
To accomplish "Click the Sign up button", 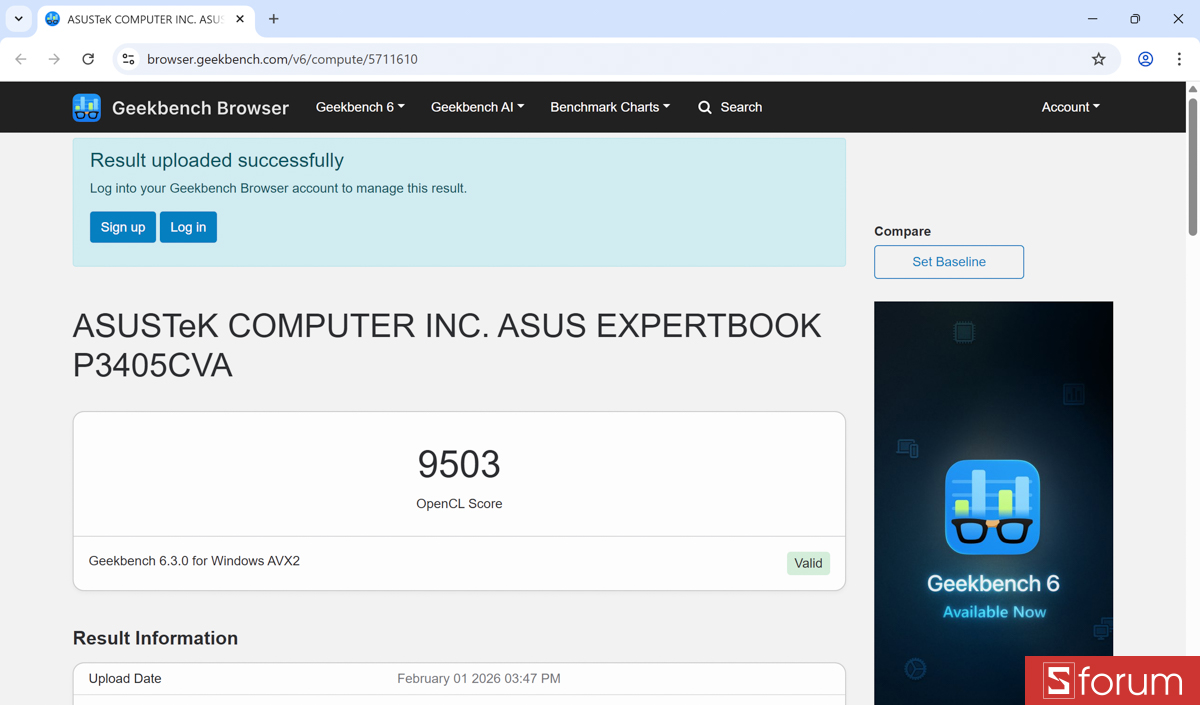I will pyautogui.click(x=122, y=227).
